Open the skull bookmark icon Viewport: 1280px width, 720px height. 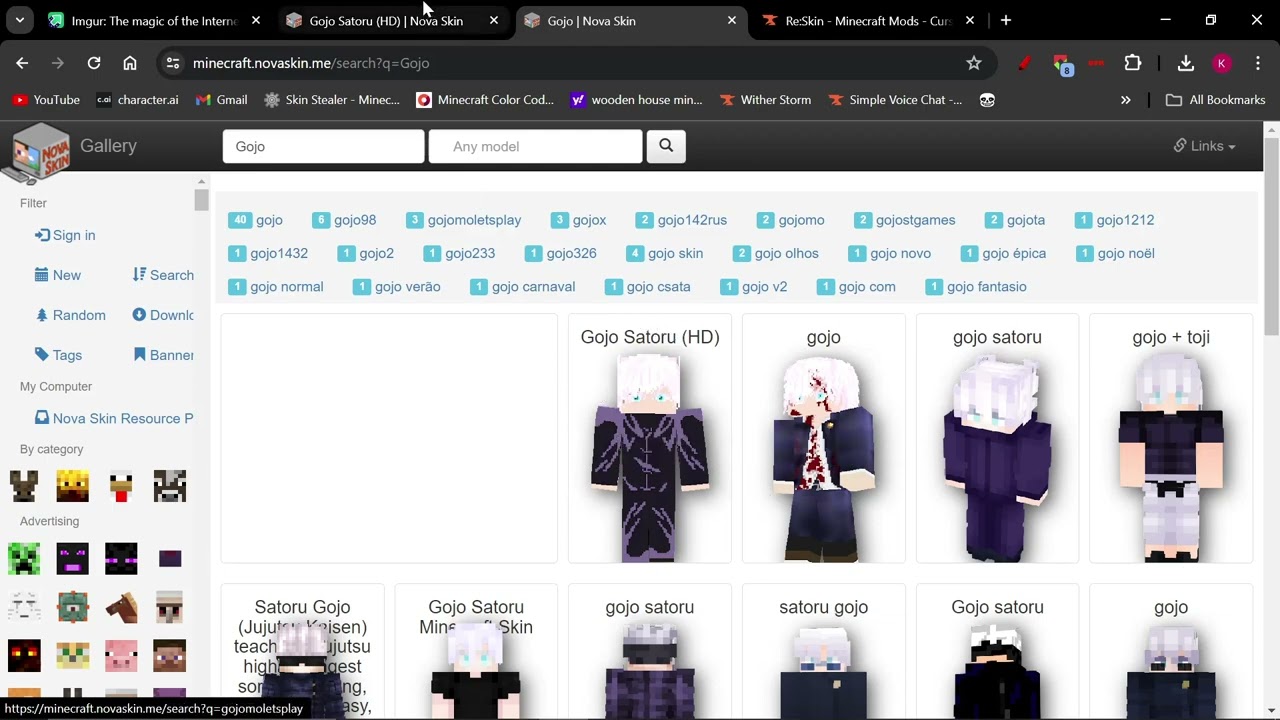tap(987, 100)
